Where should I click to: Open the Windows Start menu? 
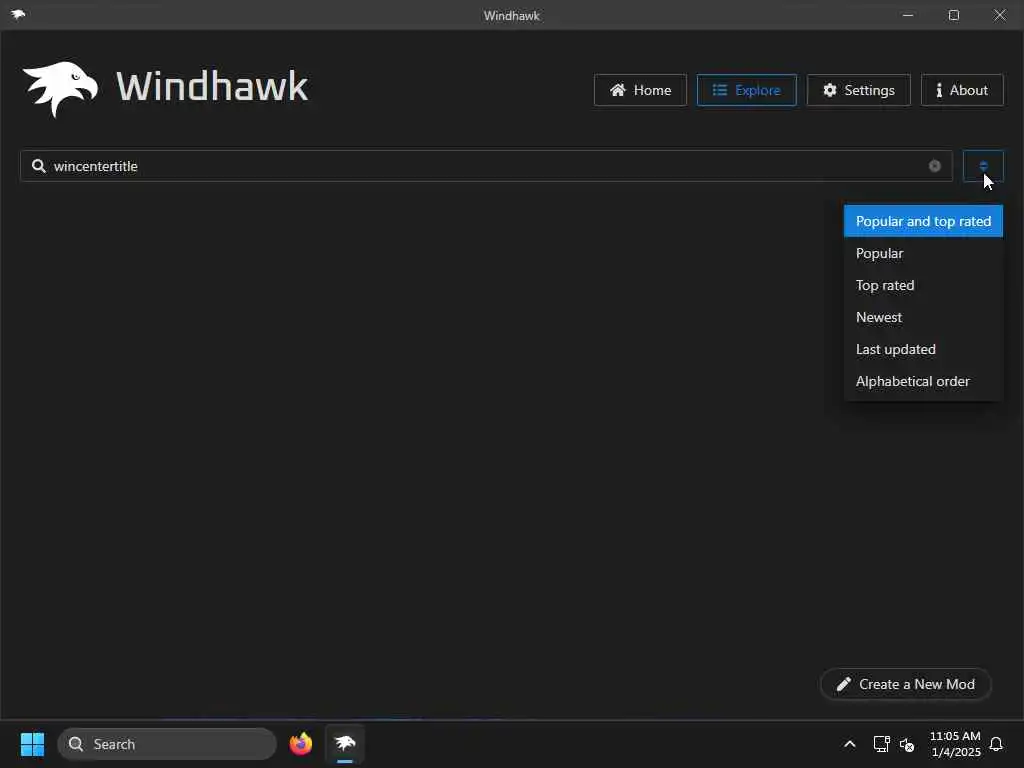(32, 744)
